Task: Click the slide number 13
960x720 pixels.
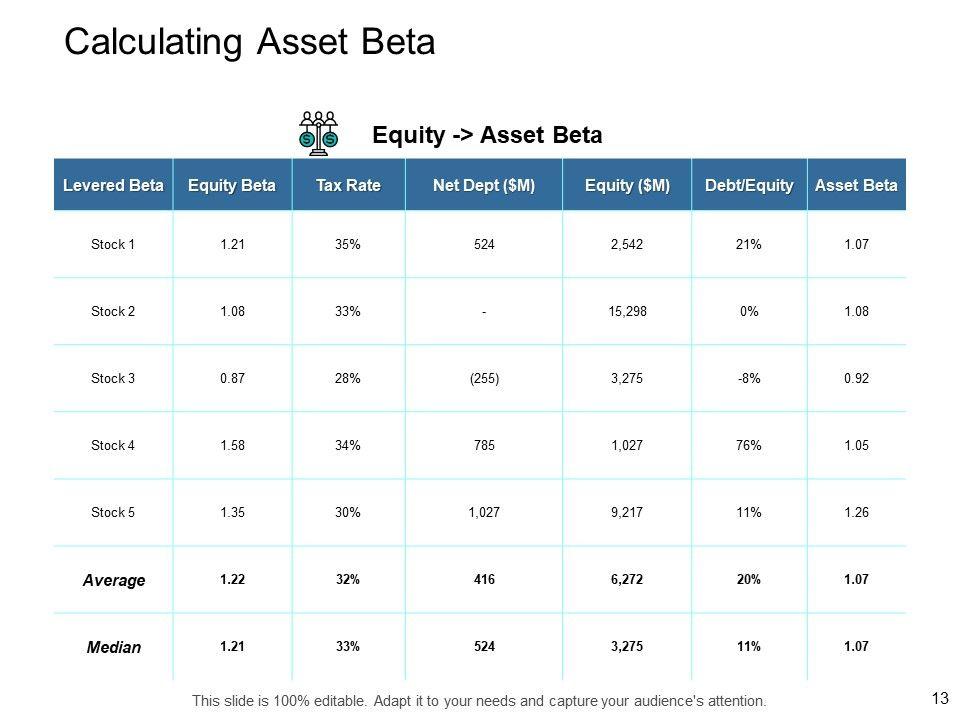Action: click(x=938, y=698)
